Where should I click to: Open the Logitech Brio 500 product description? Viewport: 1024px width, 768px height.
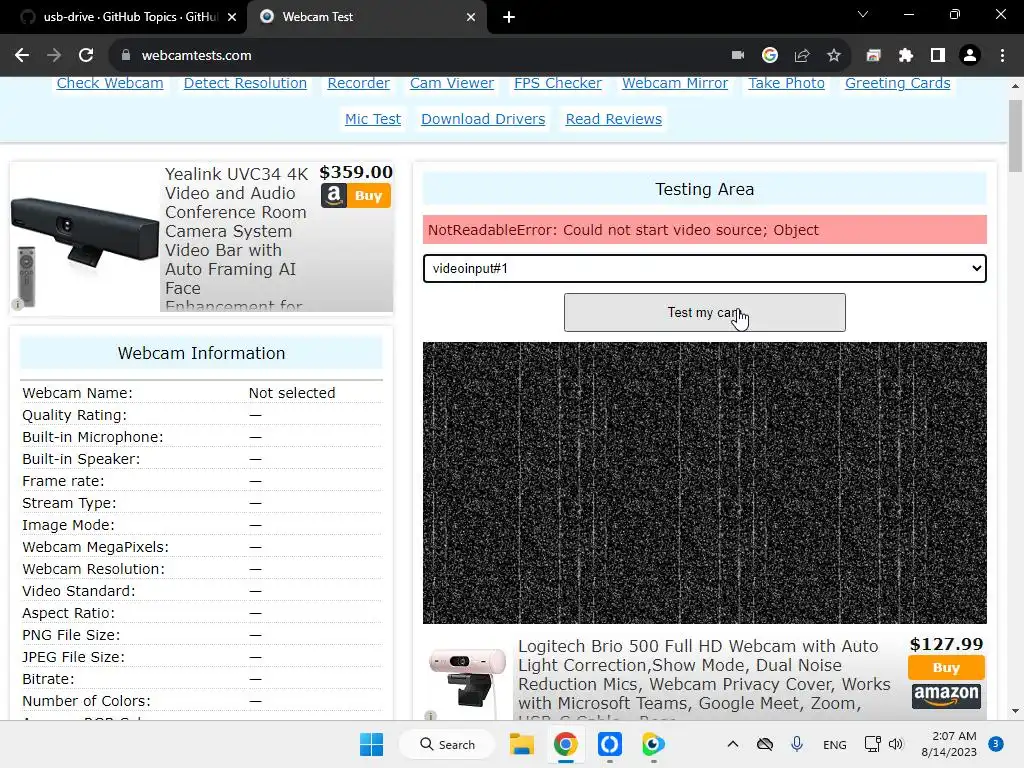[x=704, y=679]
